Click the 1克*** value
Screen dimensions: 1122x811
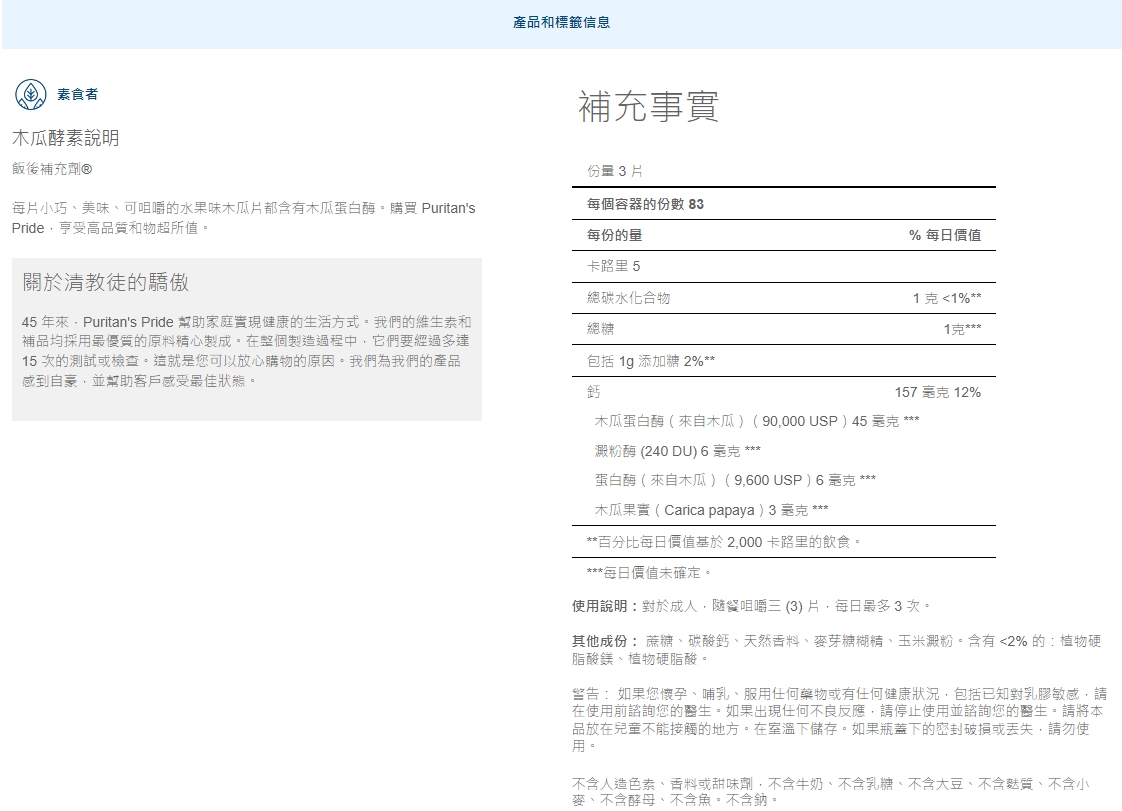pos(962,329)
